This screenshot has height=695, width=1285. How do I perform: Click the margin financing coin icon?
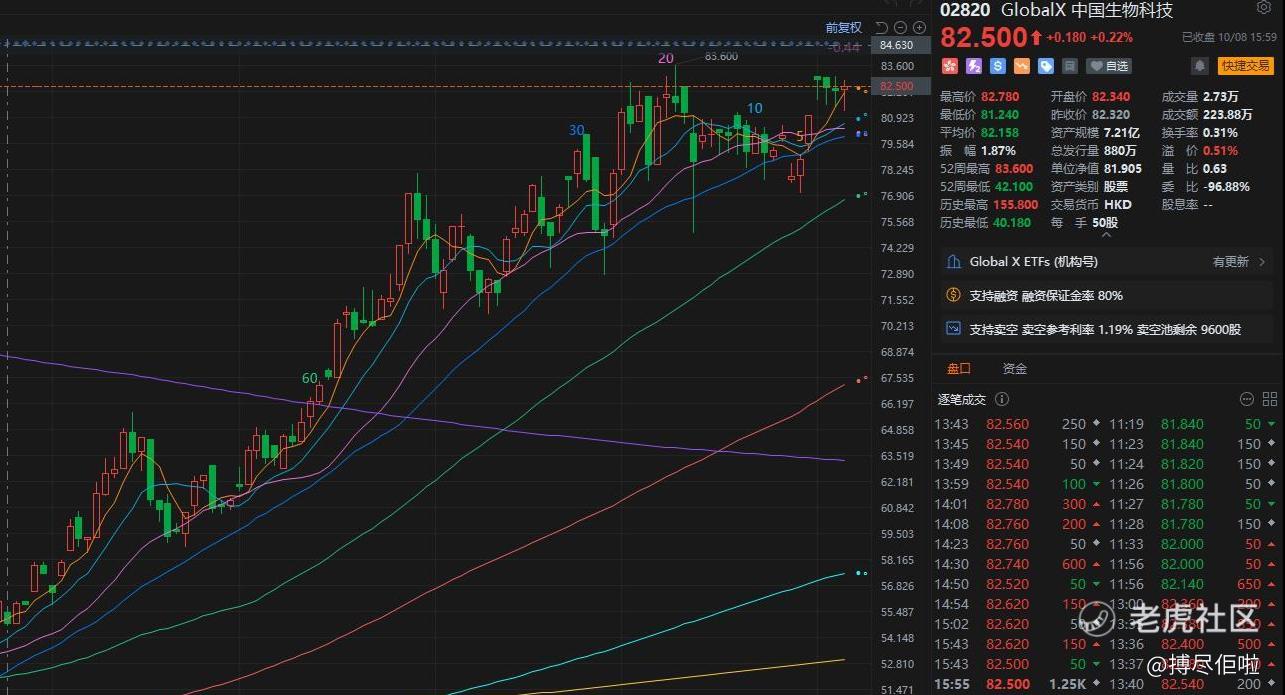(953, 296)
